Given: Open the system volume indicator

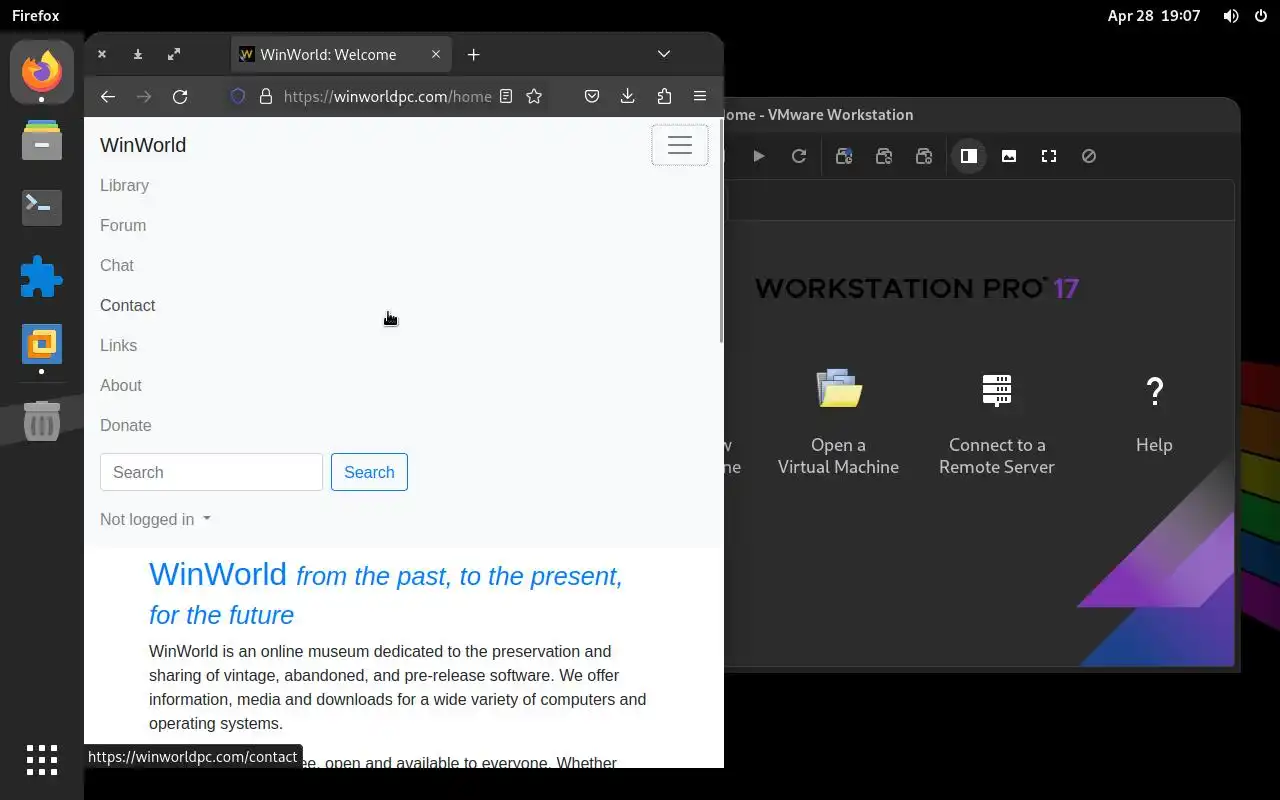Looking at the screenshot, I should pyautogui.click(x=1231, y=16).
